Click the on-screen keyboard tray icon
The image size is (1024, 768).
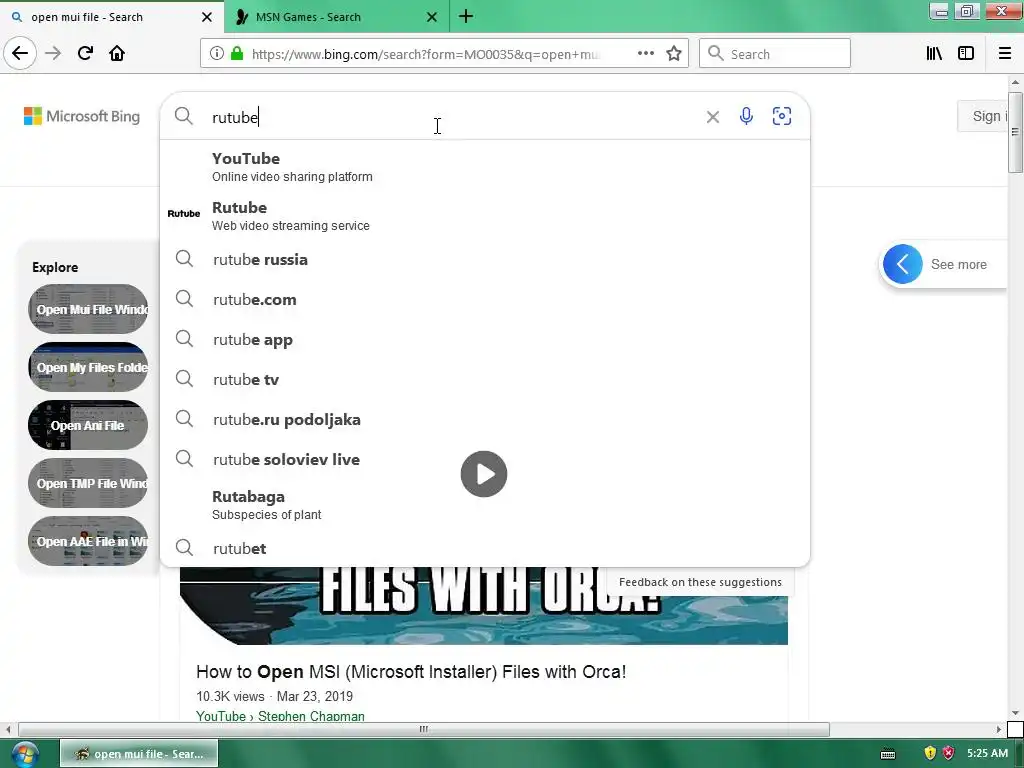click(x=888, y=754)
